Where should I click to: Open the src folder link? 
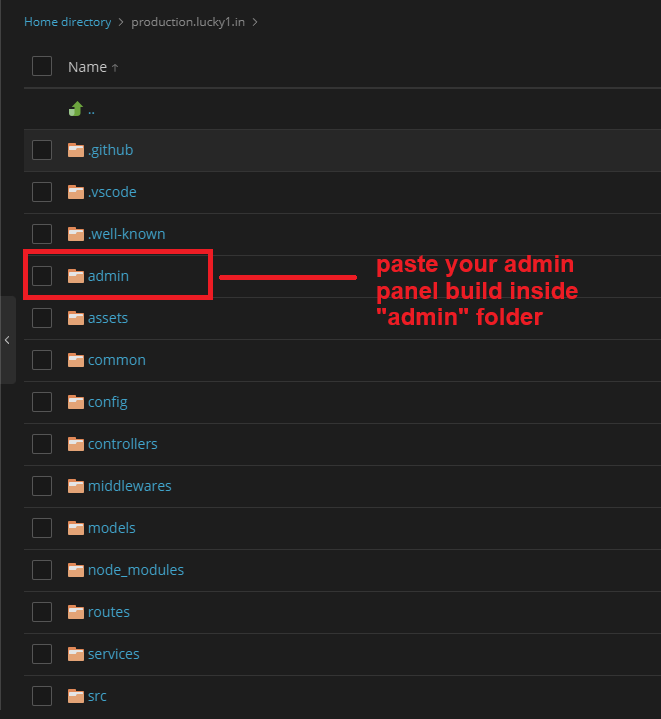click(x=97, y=696)
